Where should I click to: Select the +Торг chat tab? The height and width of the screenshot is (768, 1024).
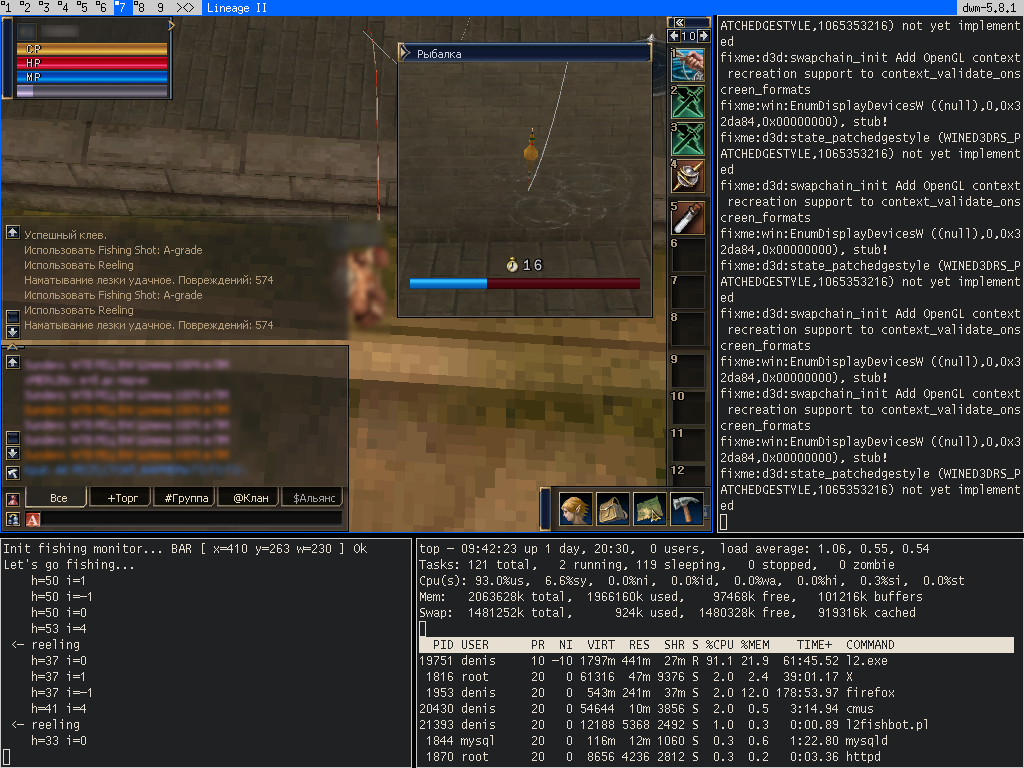click(120, 498)
